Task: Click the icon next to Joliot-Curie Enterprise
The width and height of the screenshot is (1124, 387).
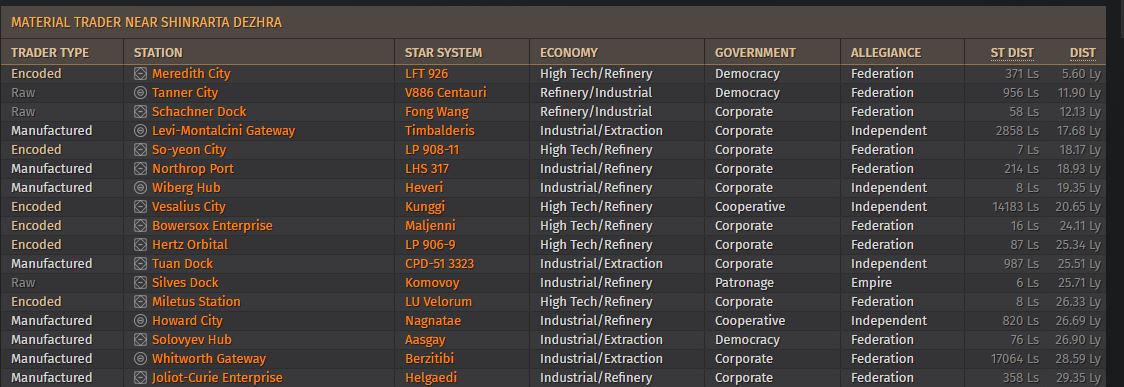Action: [x=140, y=378]
